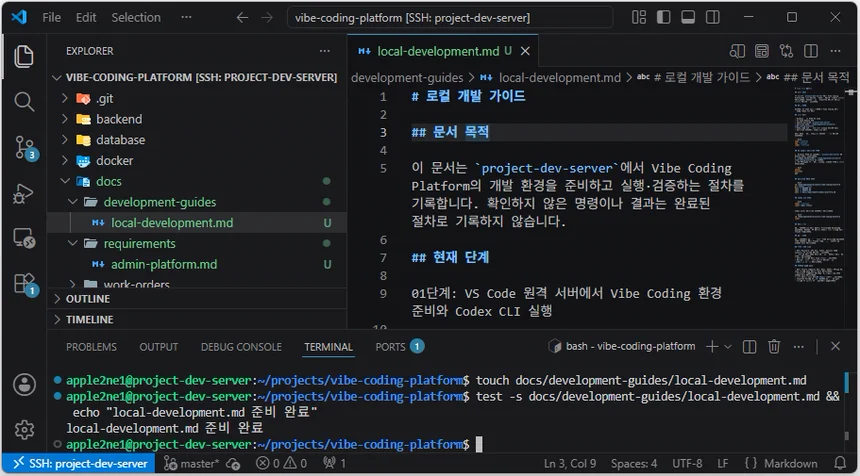Expand the OUTLINE section
The image size is (860, 476).
197,299
